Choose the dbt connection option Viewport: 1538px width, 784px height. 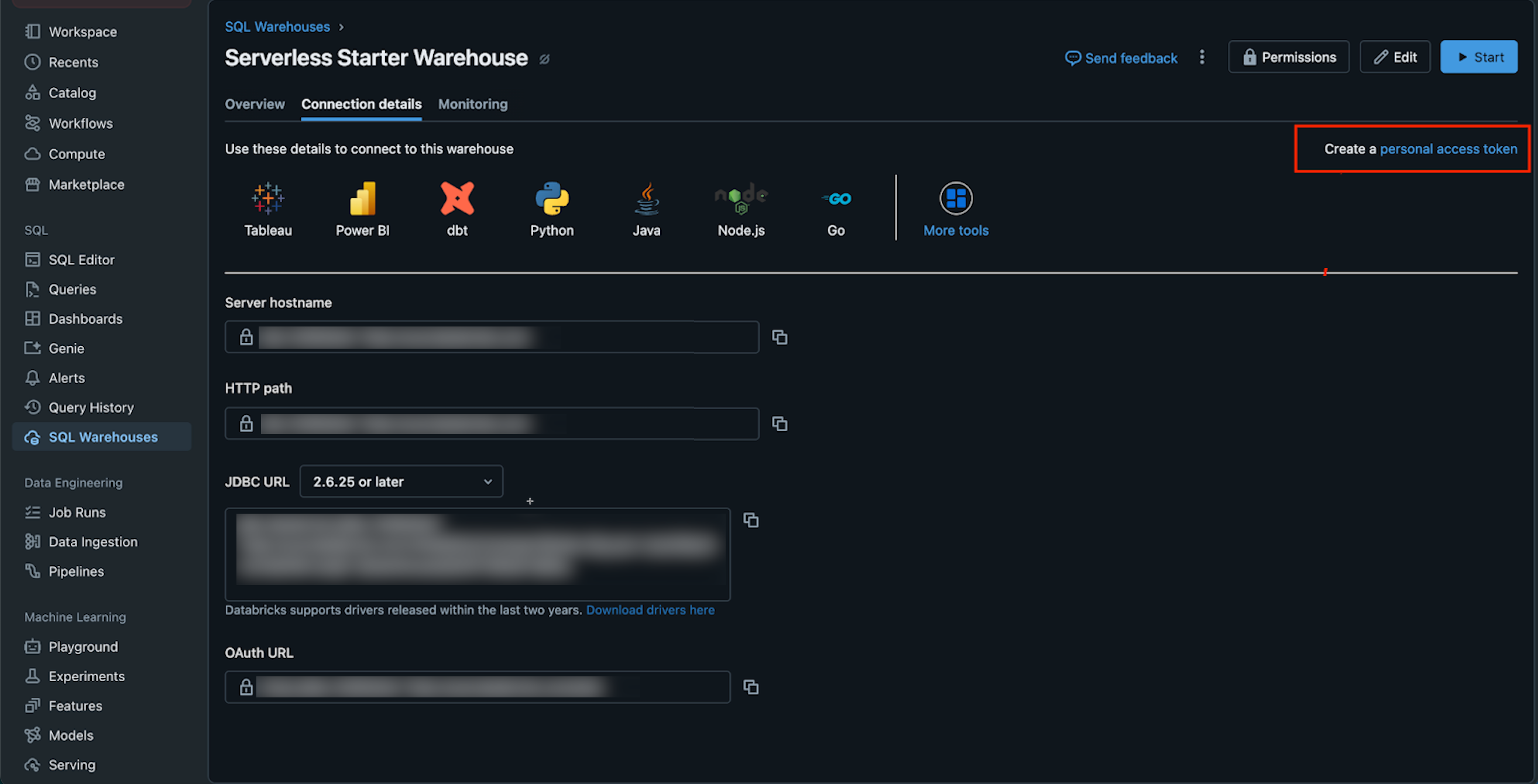[x=456, y=209]
